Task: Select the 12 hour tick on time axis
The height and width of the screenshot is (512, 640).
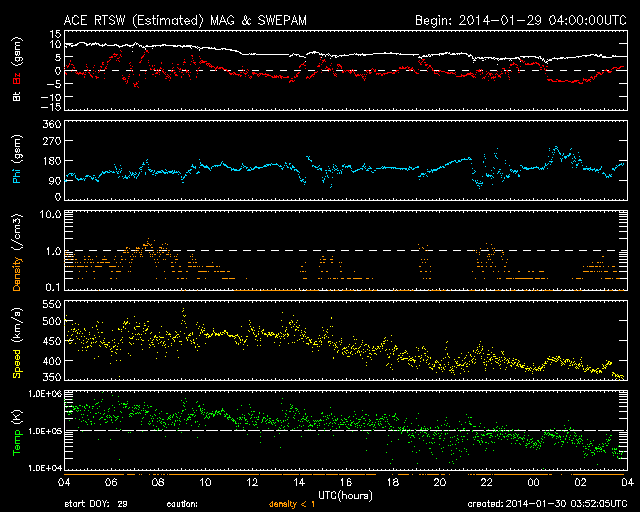Action: pyautogui.click(x=254, y=482)
